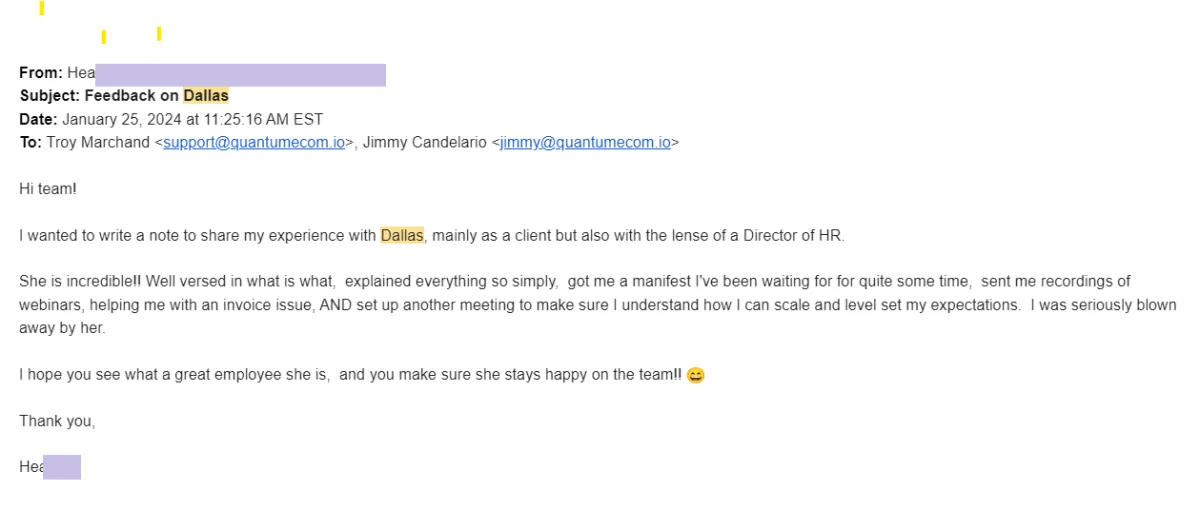Viewport: 1200px width, 510px height.
Task: Click 'She is incredible!!' sentence start
Action: (x=75, y=282)
